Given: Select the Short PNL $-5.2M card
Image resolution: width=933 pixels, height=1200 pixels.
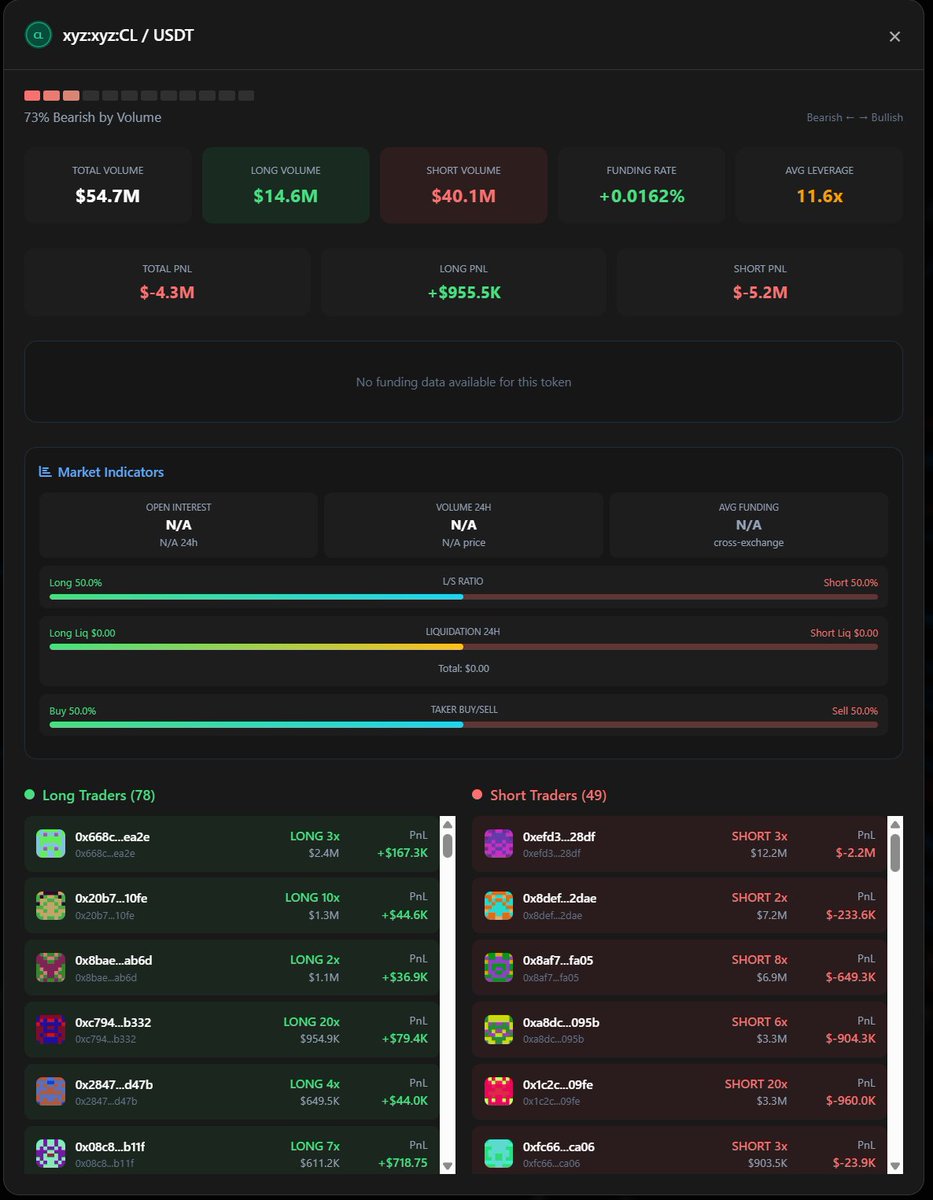Looking at the screenshot, I should coord(760,282).
